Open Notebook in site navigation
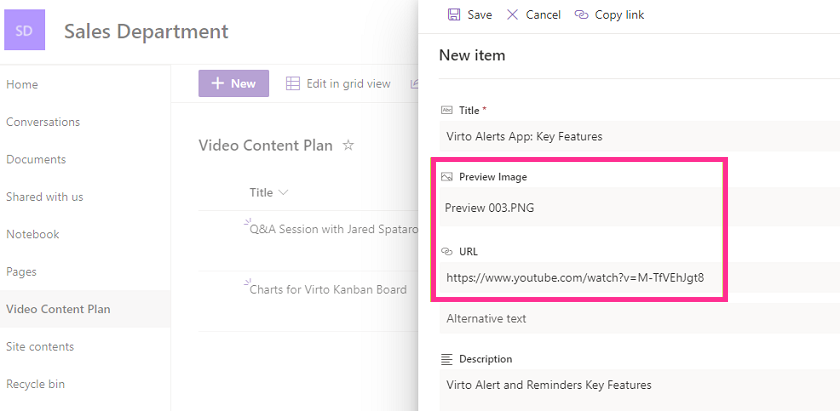Viewport: 840px width, 411px height. point(33,234)
